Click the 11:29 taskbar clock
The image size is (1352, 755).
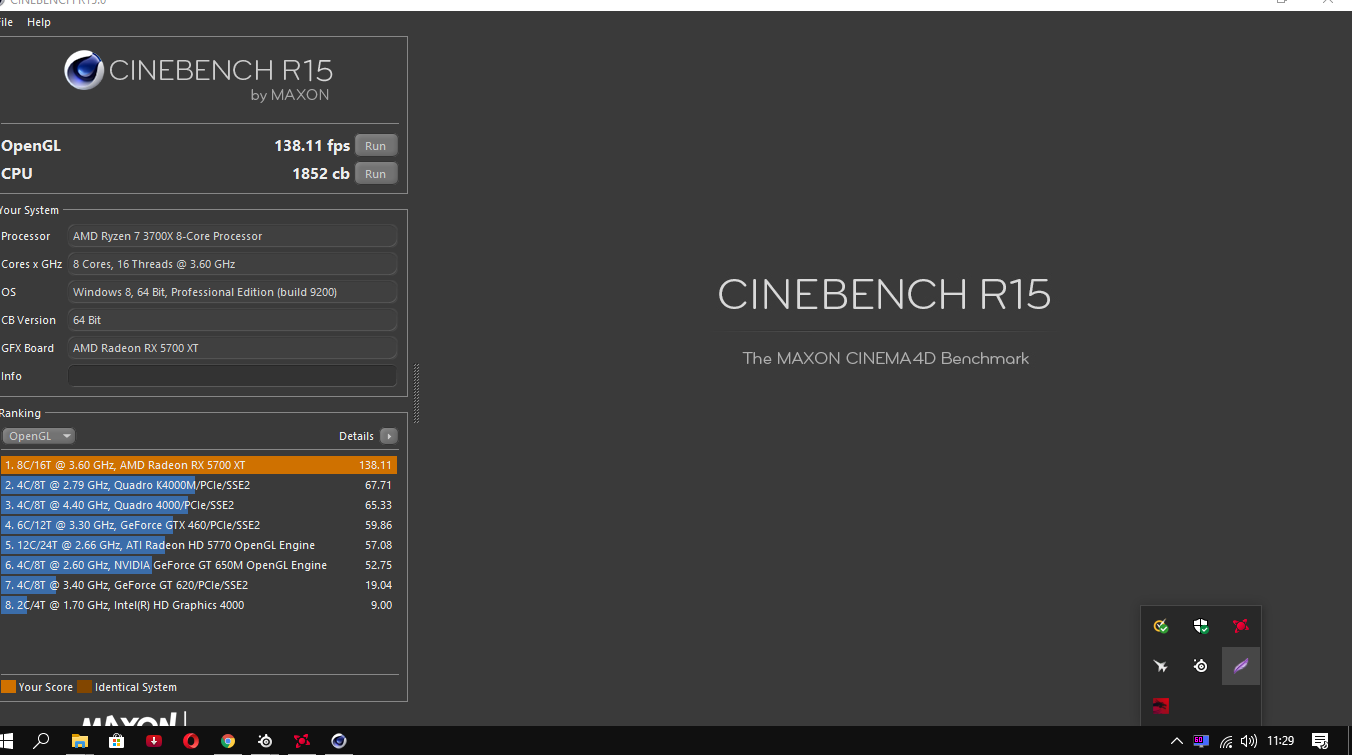pos(1280,741)
